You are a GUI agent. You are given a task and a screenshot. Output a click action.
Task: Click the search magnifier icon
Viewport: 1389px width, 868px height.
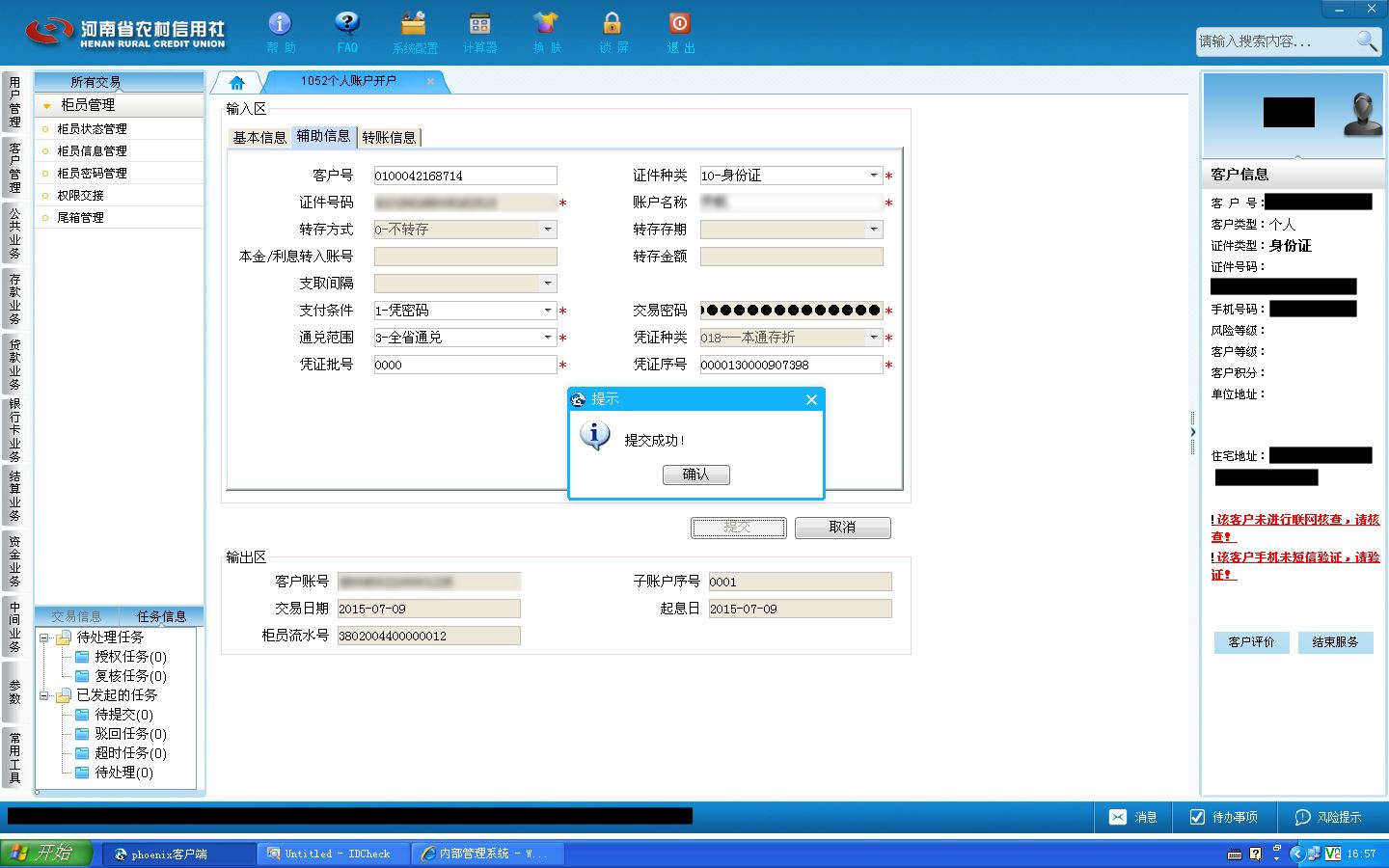coord(1367,41)
